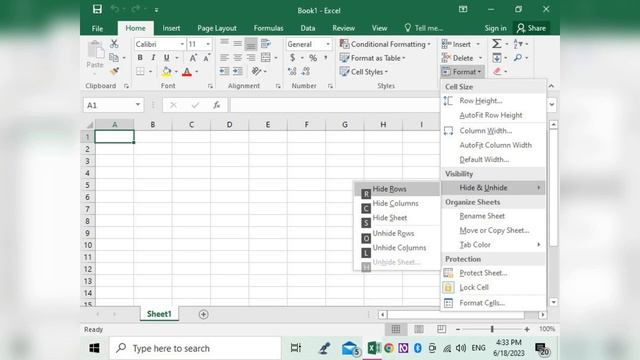Click the Cut scissors icon
Image resolution: width=640 pixels, height=360 pixels.
tap(114, 44)
